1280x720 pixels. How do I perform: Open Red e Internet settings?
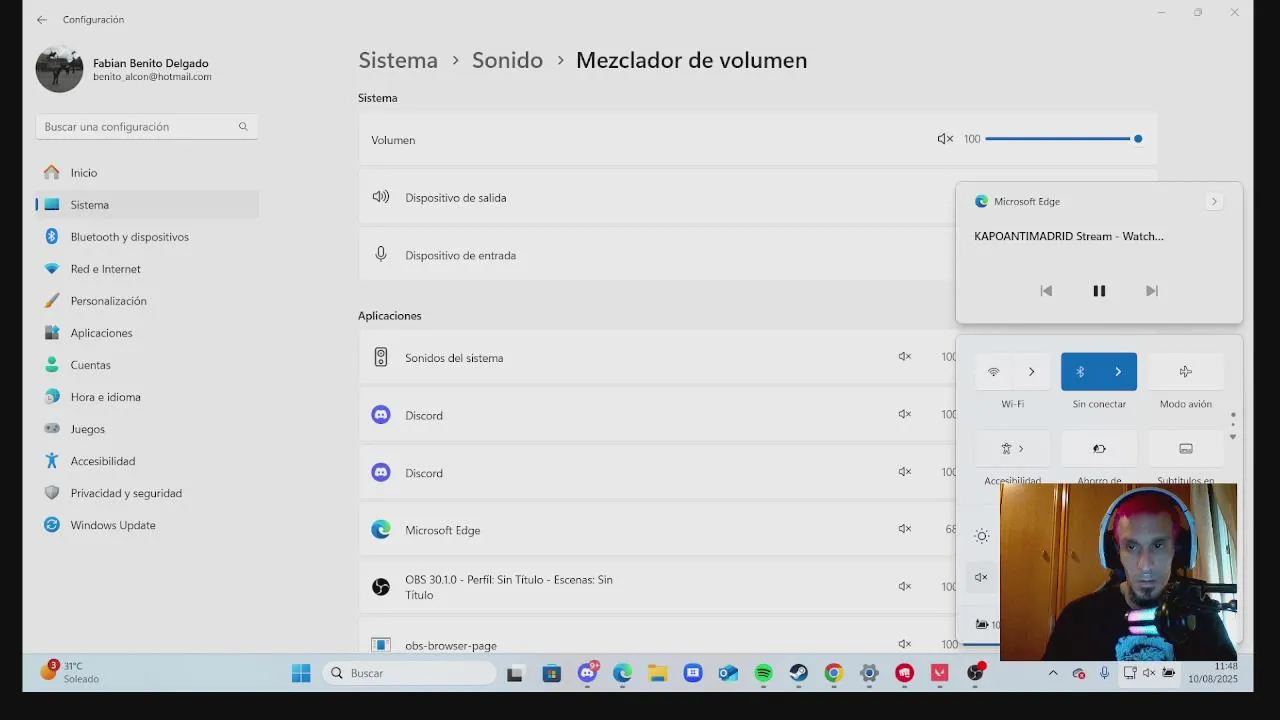[147, 269]
